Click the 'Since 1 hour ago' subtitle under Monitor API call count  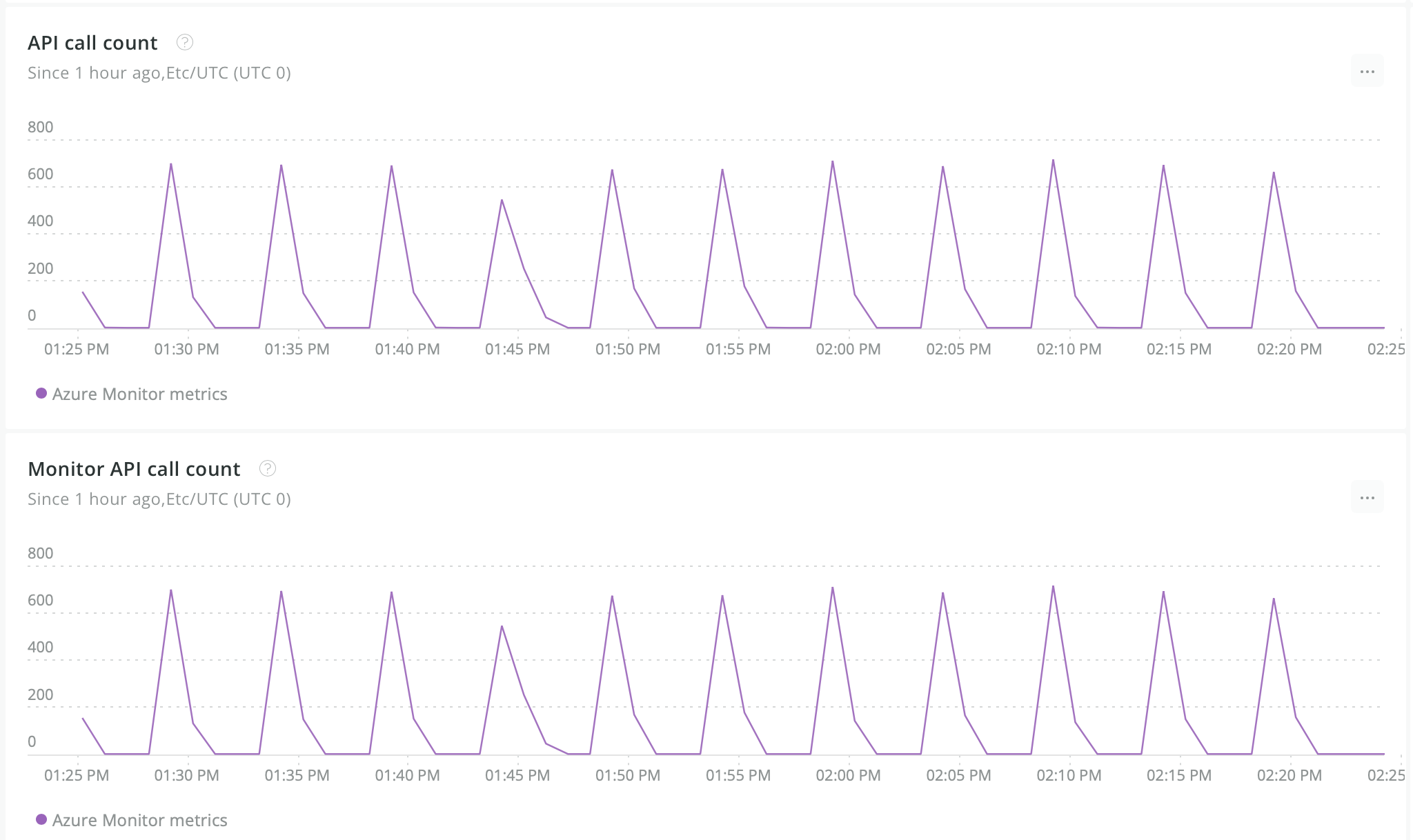[x=159, y=499]
